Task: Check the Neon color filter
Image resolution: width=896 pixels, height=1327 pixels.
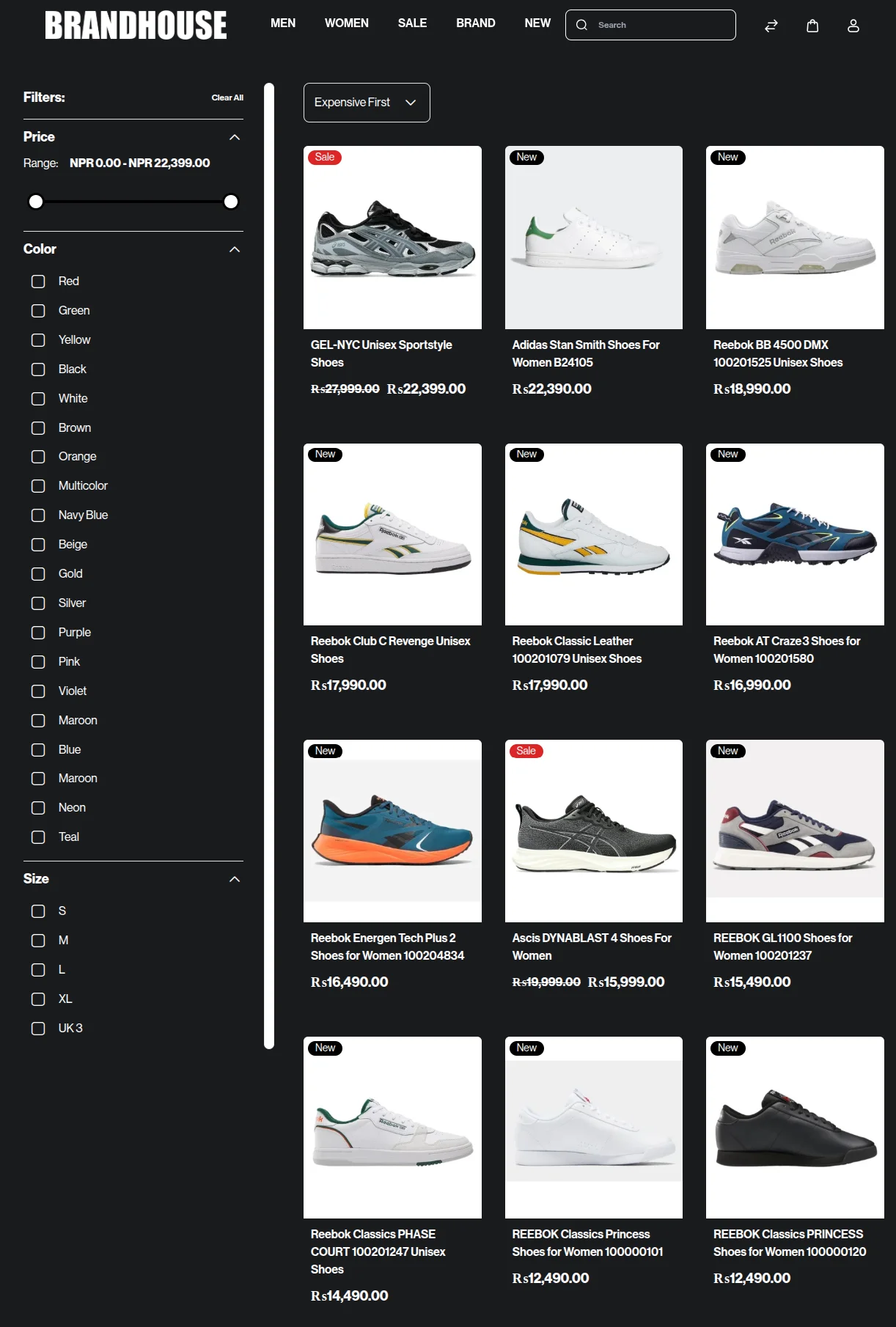Action: click(38, 808)
